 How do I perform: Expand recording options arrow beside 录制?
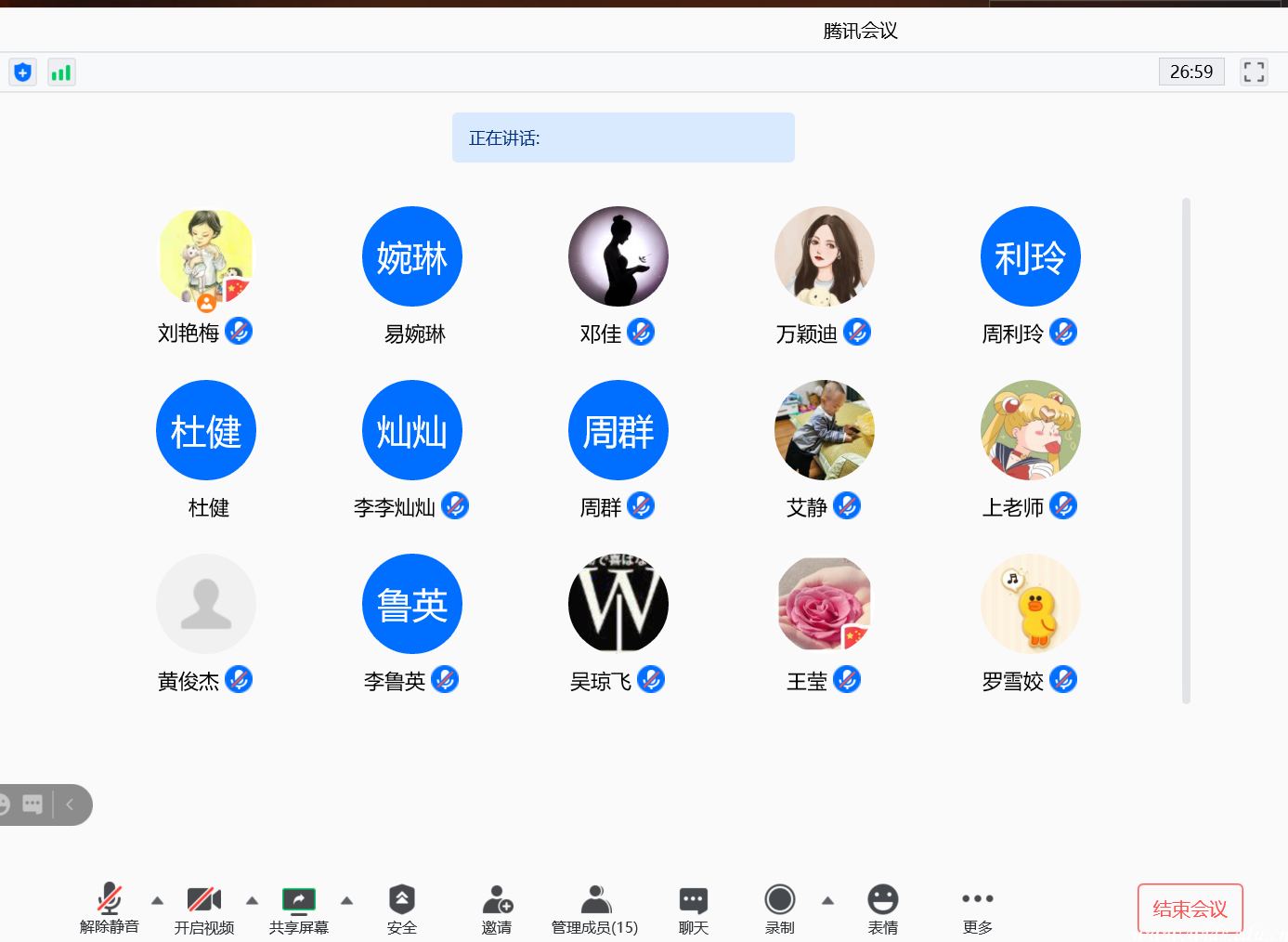click(827, 900)
